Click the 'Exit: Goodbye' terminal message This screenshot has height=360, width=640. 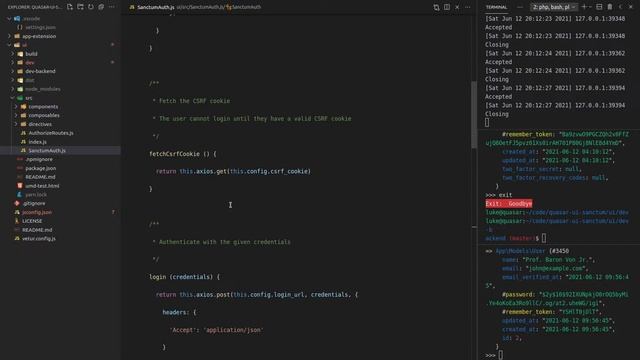coord(509,203)
